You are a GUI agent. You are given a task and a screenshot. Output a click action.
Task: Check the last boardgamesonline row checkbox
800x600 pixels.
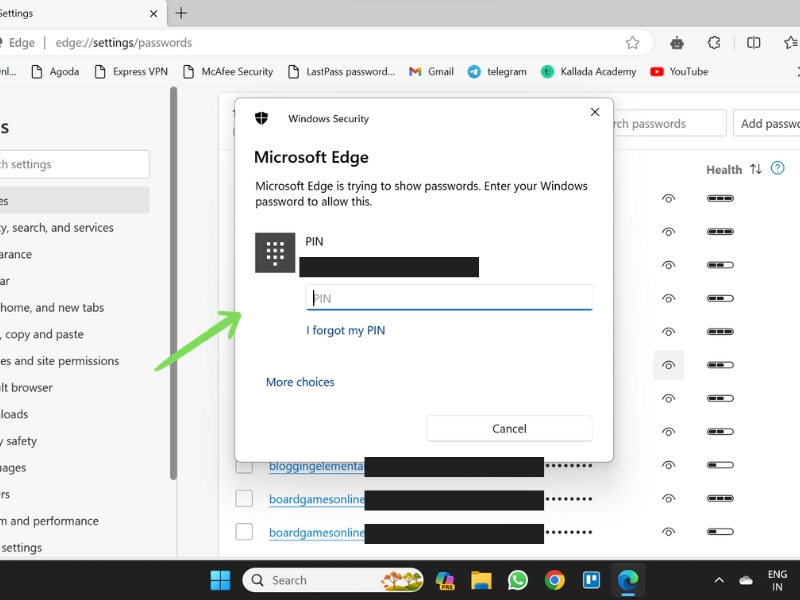(x=244, y=532)
